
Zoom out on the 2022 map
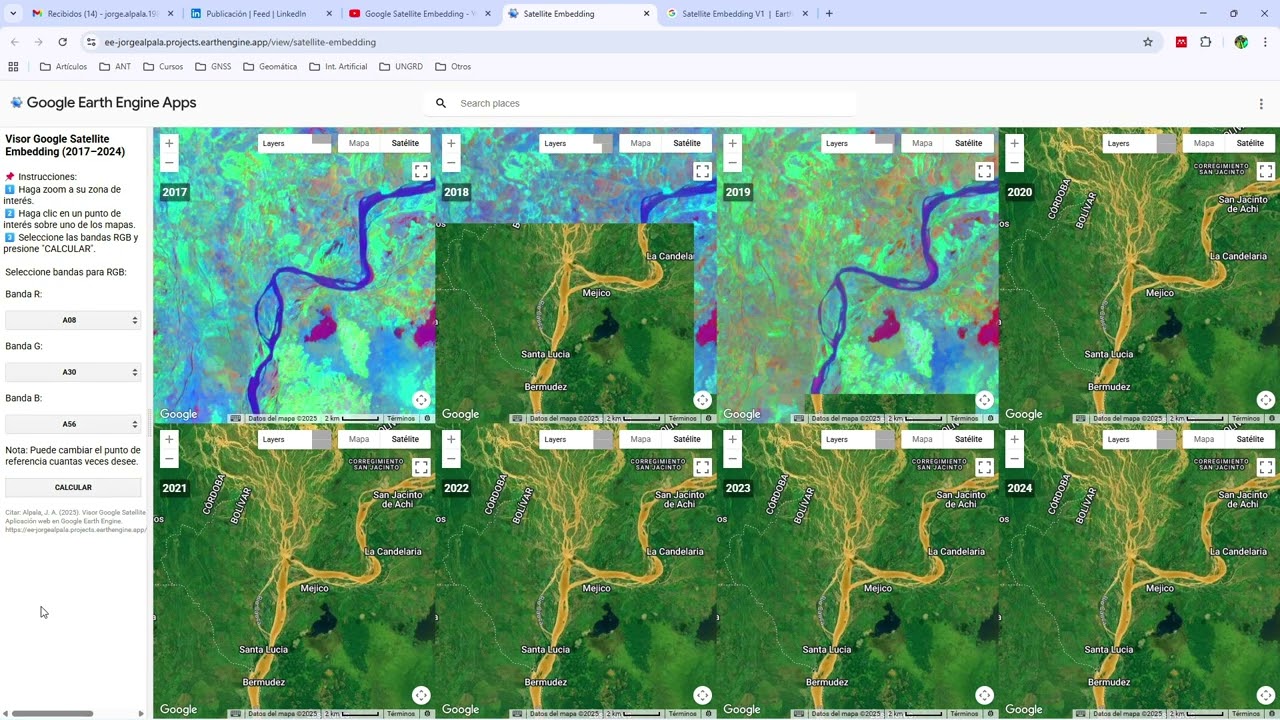pos(451,458)
